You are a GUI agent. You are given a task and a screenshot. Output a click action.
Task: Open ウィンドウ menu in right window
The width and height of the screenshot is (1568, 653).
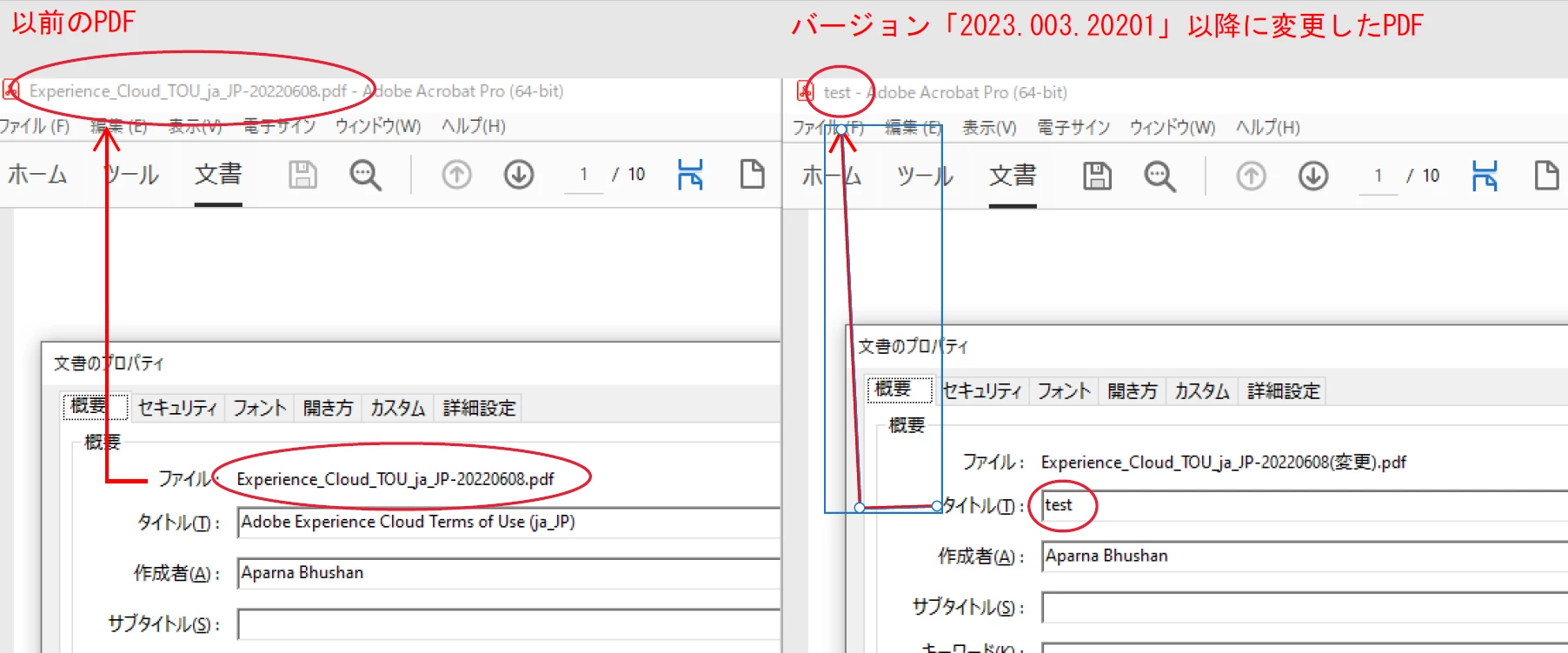pyautogui.click(x=1173, y=128)
